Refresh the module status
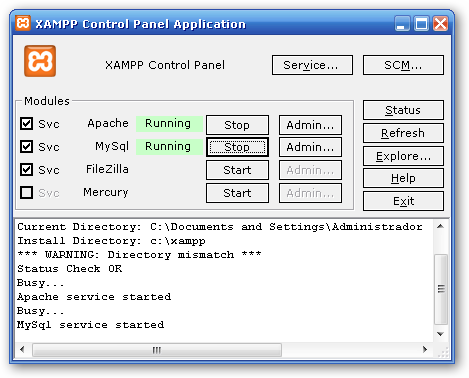The height and width of the screenshot is (378, 469). [x=403, y=133]
